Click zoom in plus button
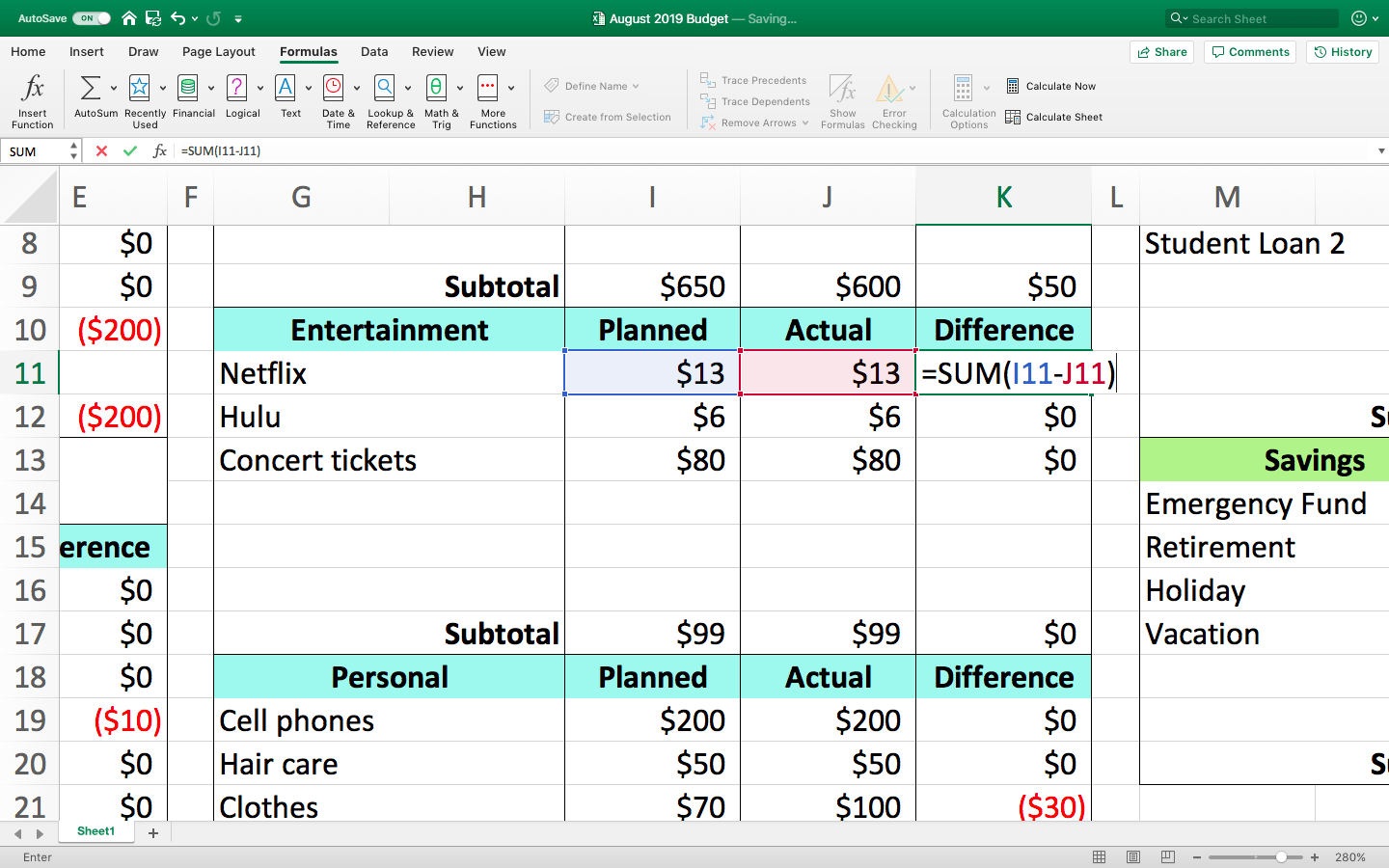Screen dimensions: 1389x868 point(1315,856)
